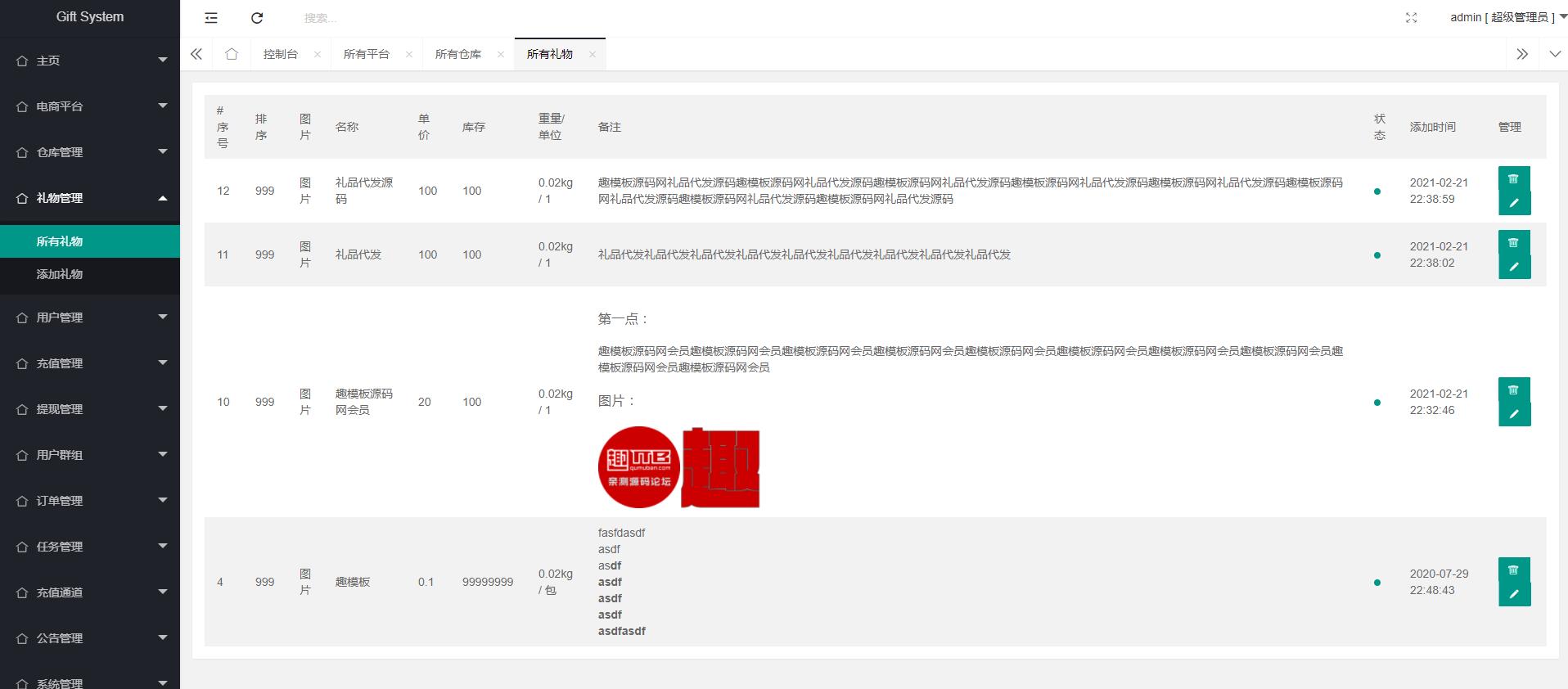Image resolution: width=1568 pixels, height=689 pixels.
Task: Click the 第一点： heading in row 10 remarks
Action: point(624,319)
